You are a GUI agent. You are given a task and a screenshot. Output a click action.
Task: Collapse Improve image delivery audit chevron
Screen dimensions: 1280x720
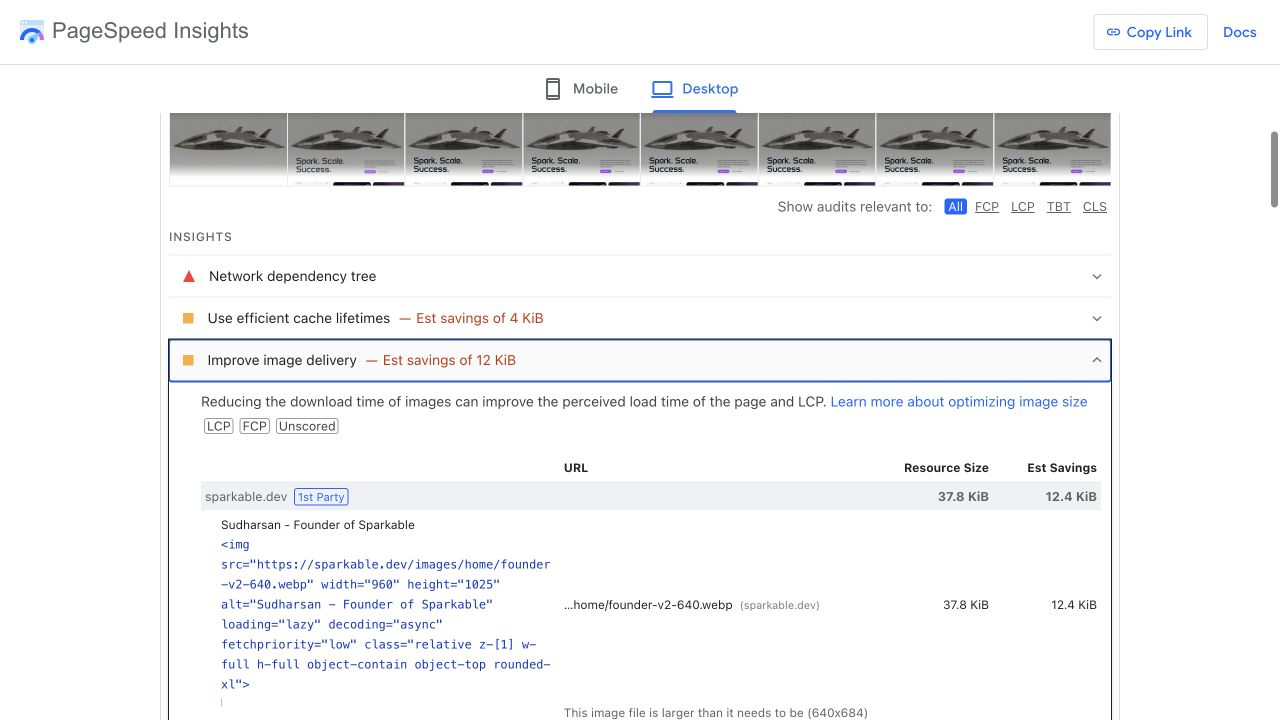pyautogui.click(x=1097, y=360)
